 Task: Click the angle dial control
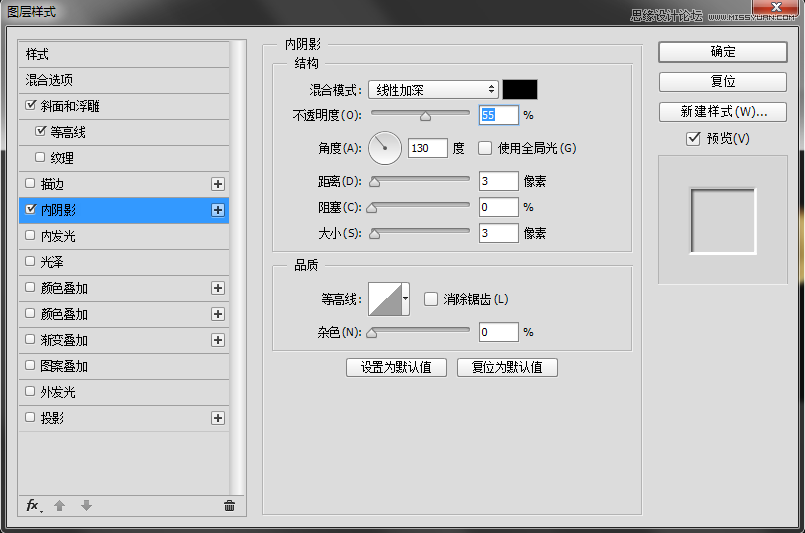(385, 148)
